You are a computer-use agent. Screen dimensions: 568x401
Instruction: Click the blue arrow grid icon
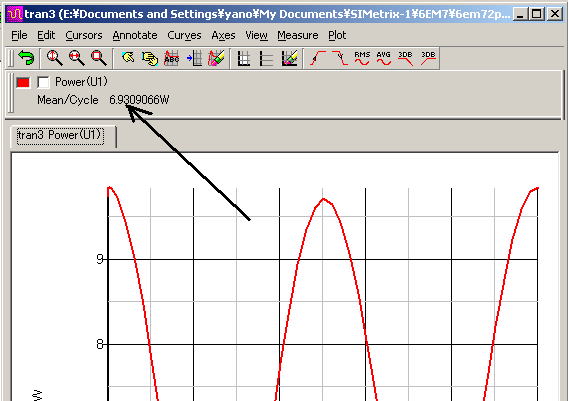click(x=195, y=58)
